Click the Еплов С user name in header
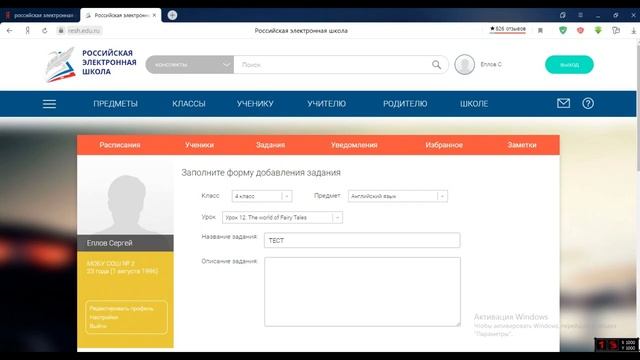Screen dimensions: 640x360 pyautogui.click(x=491, y=64)
